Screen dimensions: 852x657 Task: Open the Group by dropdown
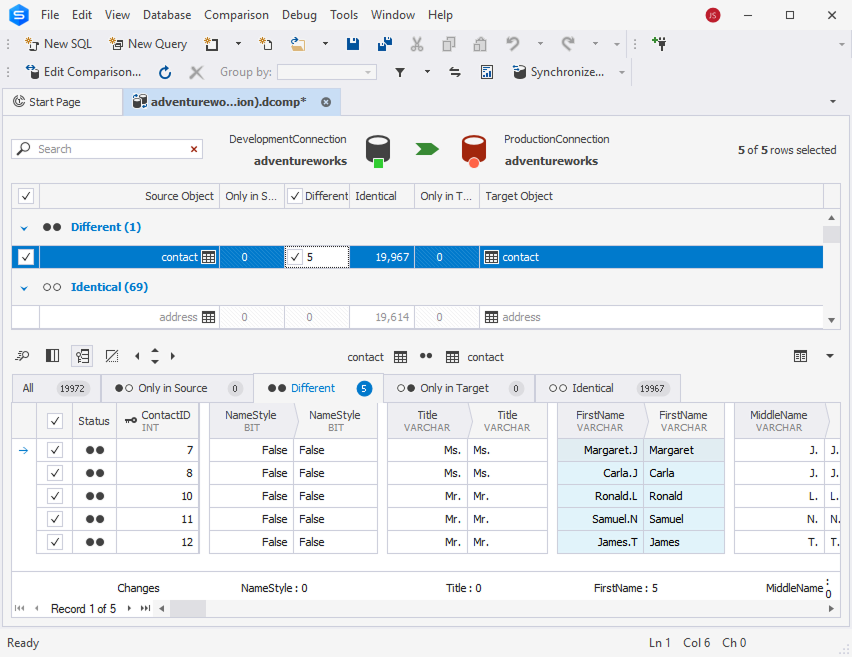[x=369, y=72]
